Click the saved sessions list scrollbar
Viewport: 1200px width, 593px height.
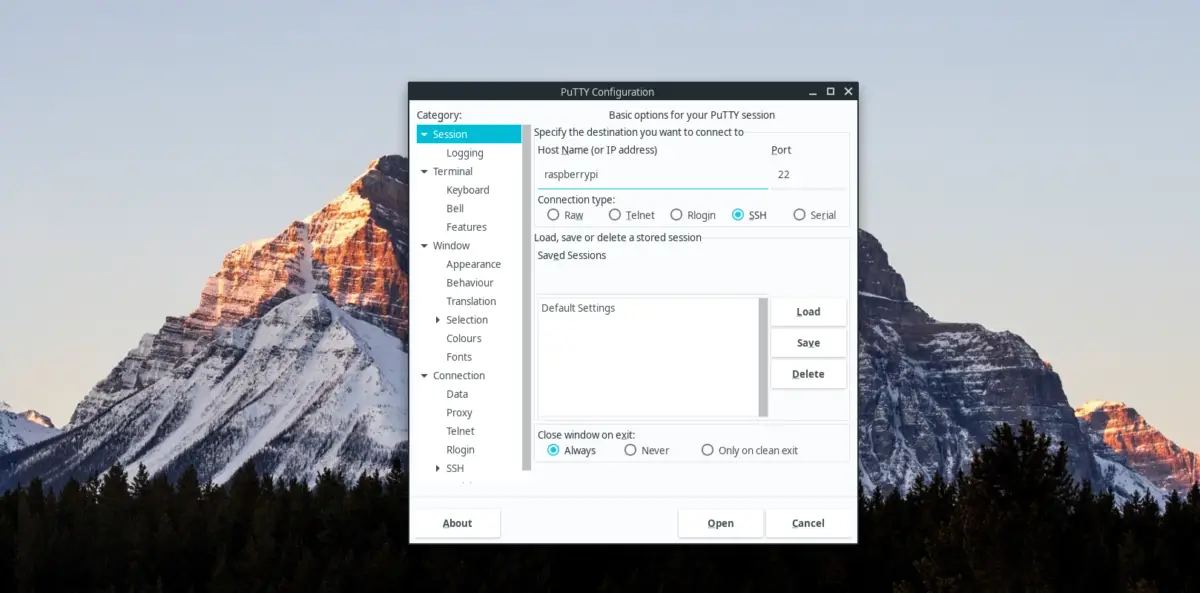tap(763, 357)
